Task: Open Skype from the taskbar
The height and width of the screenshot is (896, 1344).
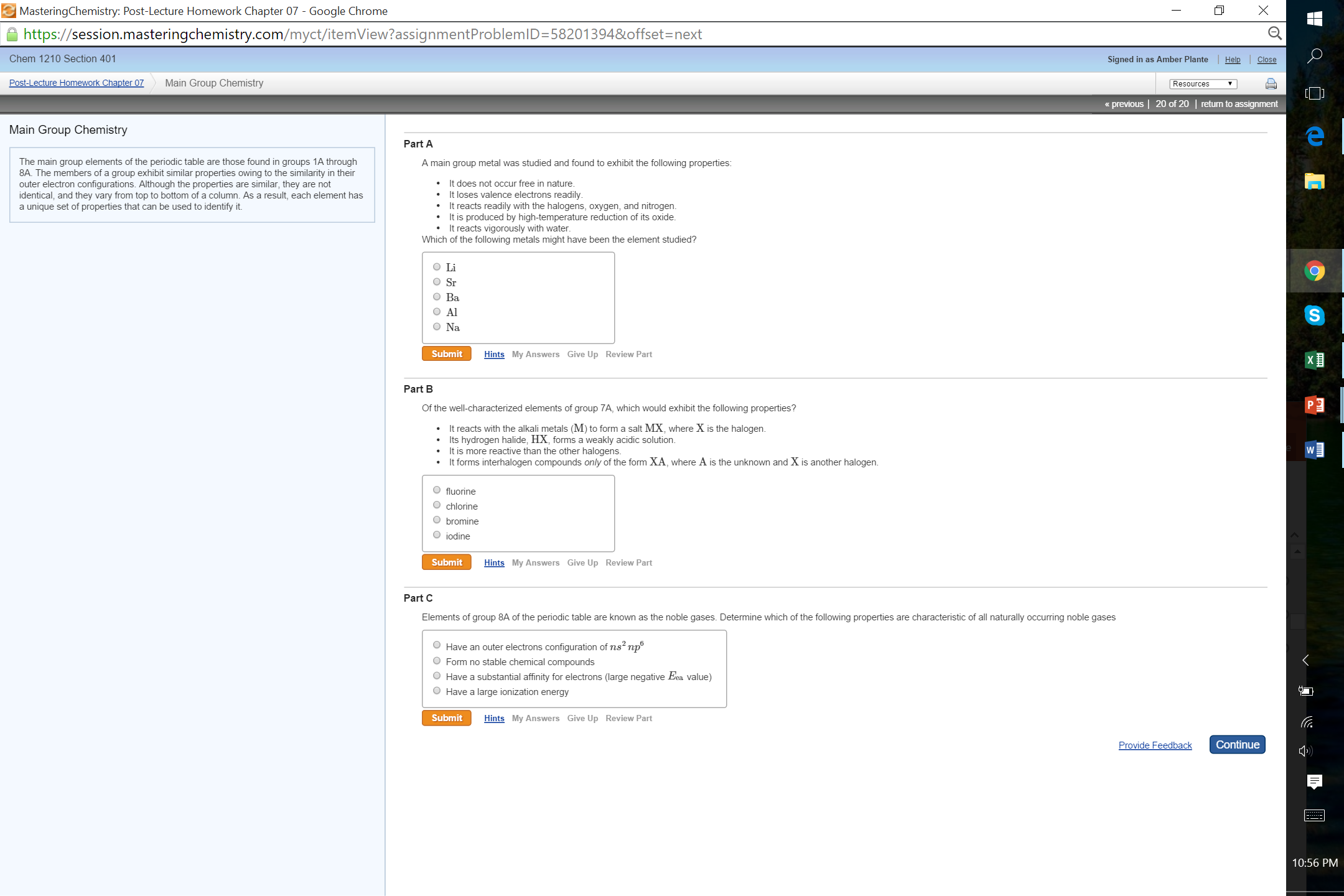Action: tap(1314, 315)
